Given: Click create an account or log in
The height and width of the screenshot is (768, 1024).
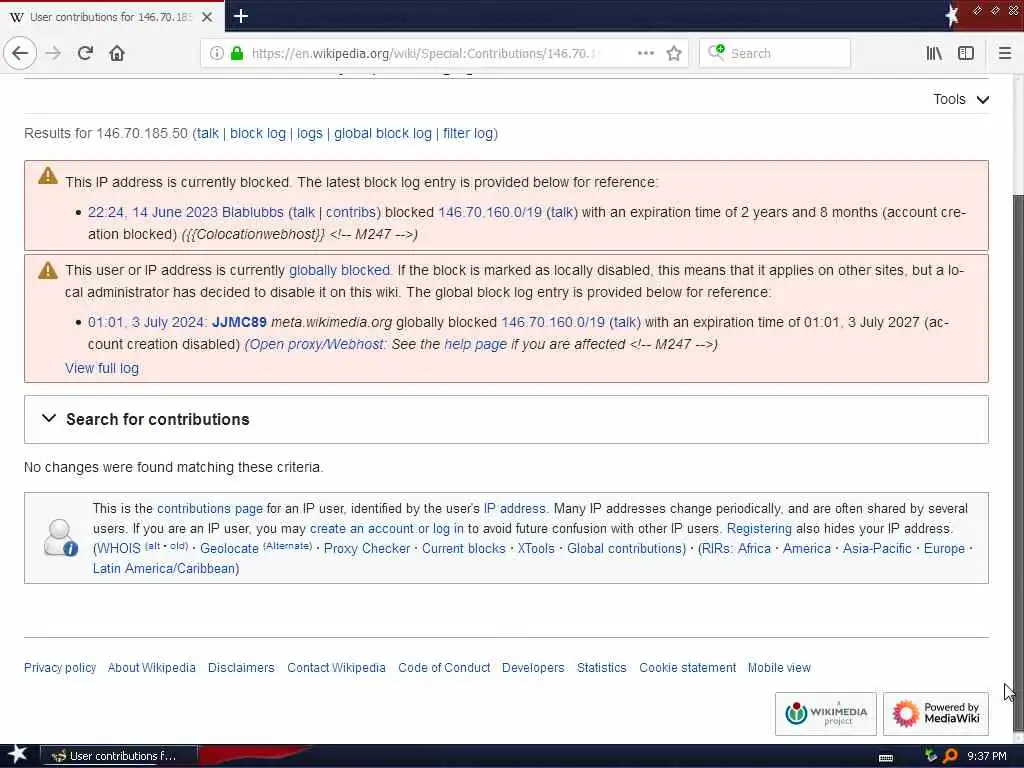Looking at the screenshot, I should pyautogui.click(x=387, y=528).
